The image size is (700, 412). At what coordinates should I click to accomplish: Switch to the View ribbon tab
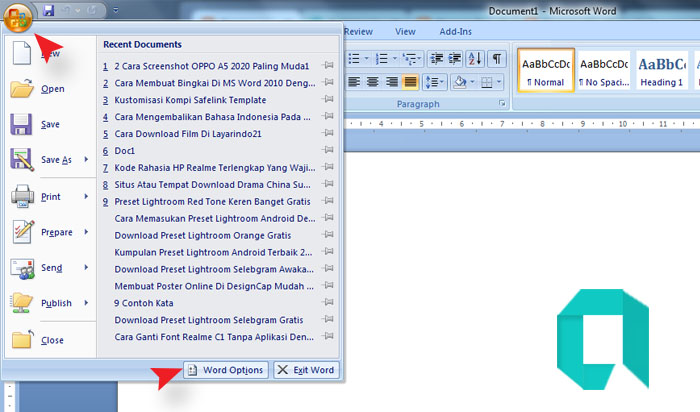coord(405,32)
